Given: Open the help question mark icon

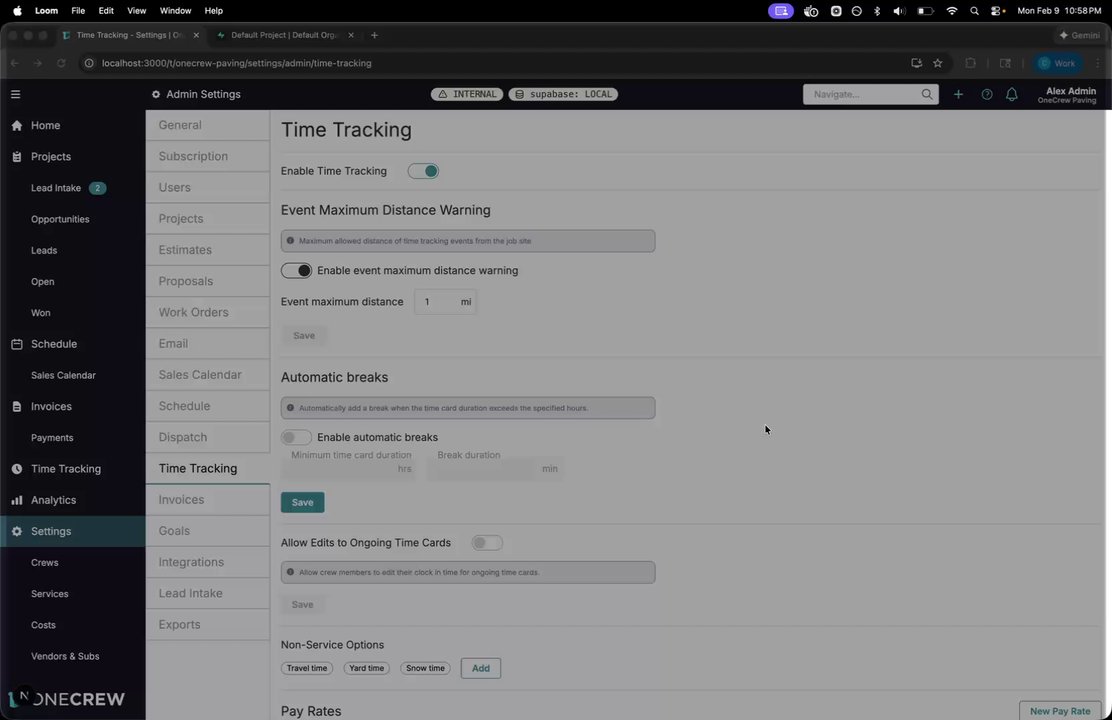Looking at the screenshot, I should [x=986, y=94].
